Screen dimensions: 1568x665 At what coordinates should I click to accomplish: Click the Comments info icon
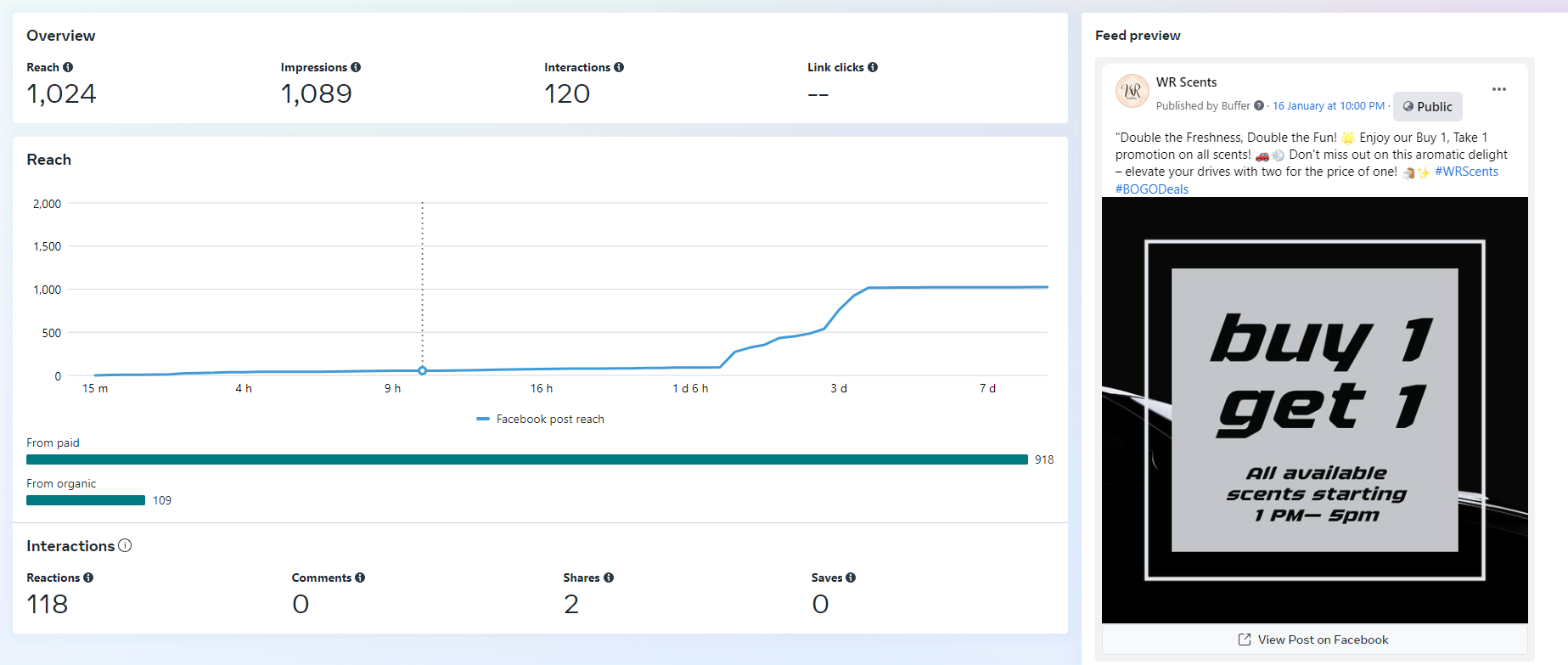click(x=360, y=578)
